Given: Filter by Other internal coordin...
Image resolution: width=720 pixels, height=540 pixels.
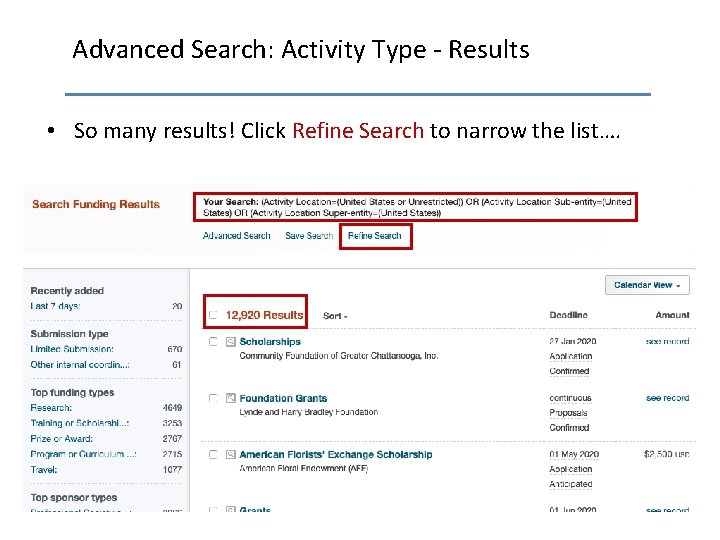Looking at the screenshot, I should (80, 365).
